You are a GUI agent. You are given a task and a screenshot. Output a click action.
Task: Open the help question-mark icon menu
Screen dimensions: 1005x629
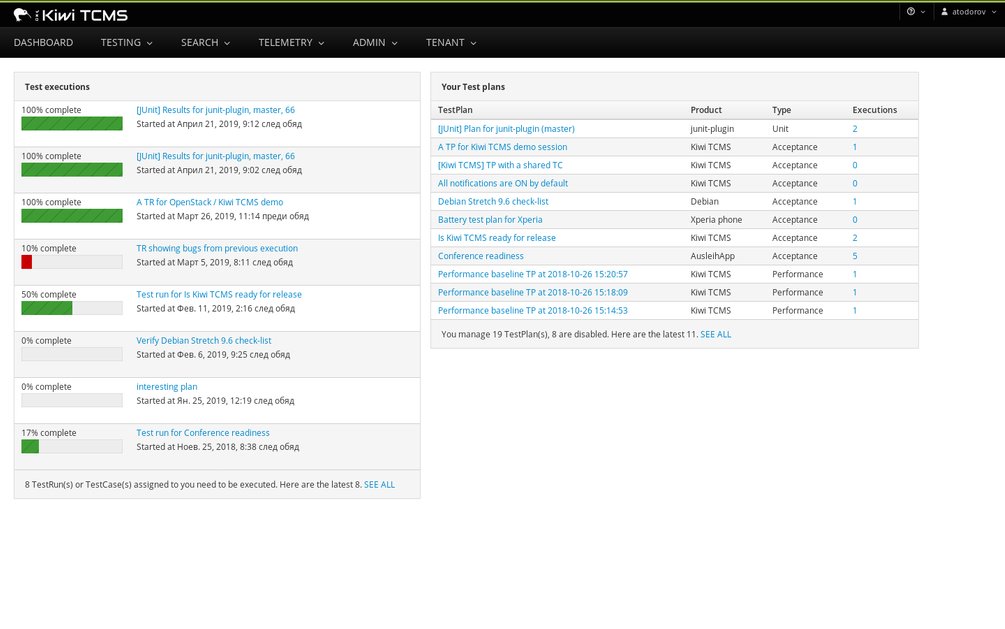pos(916,12)
